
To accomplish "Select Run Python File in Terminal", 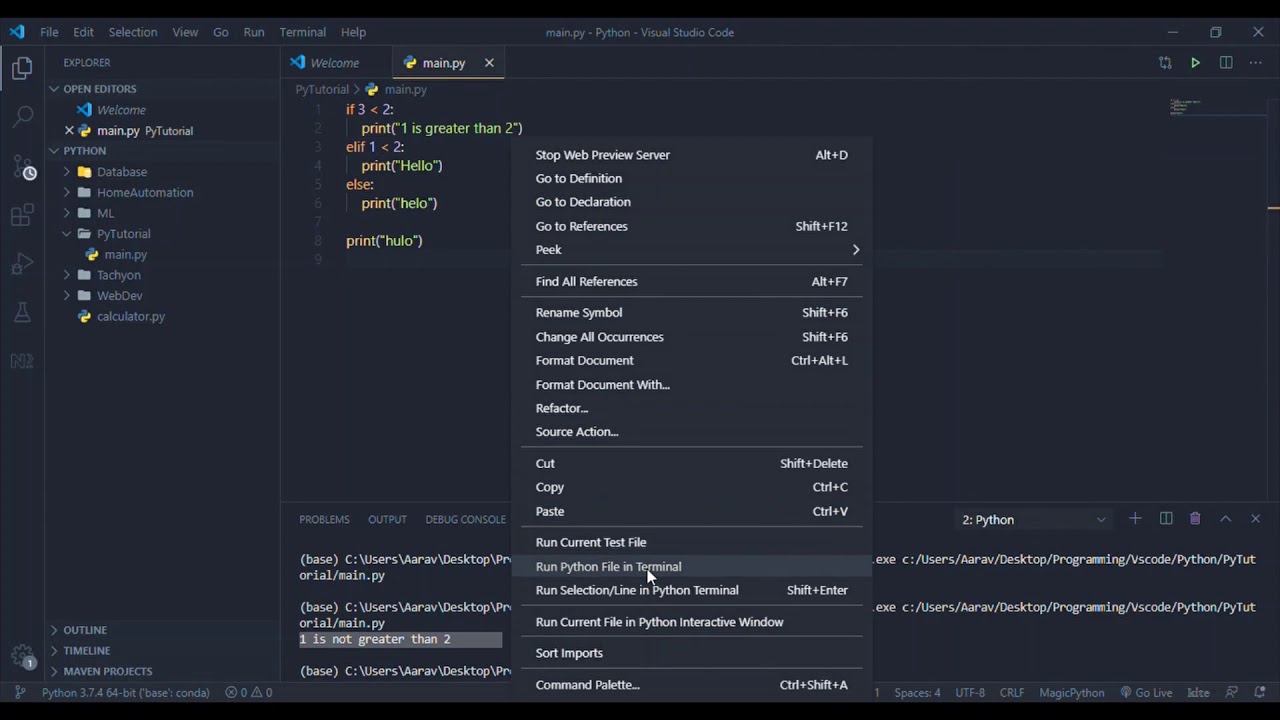I will [x=691, y=567].
